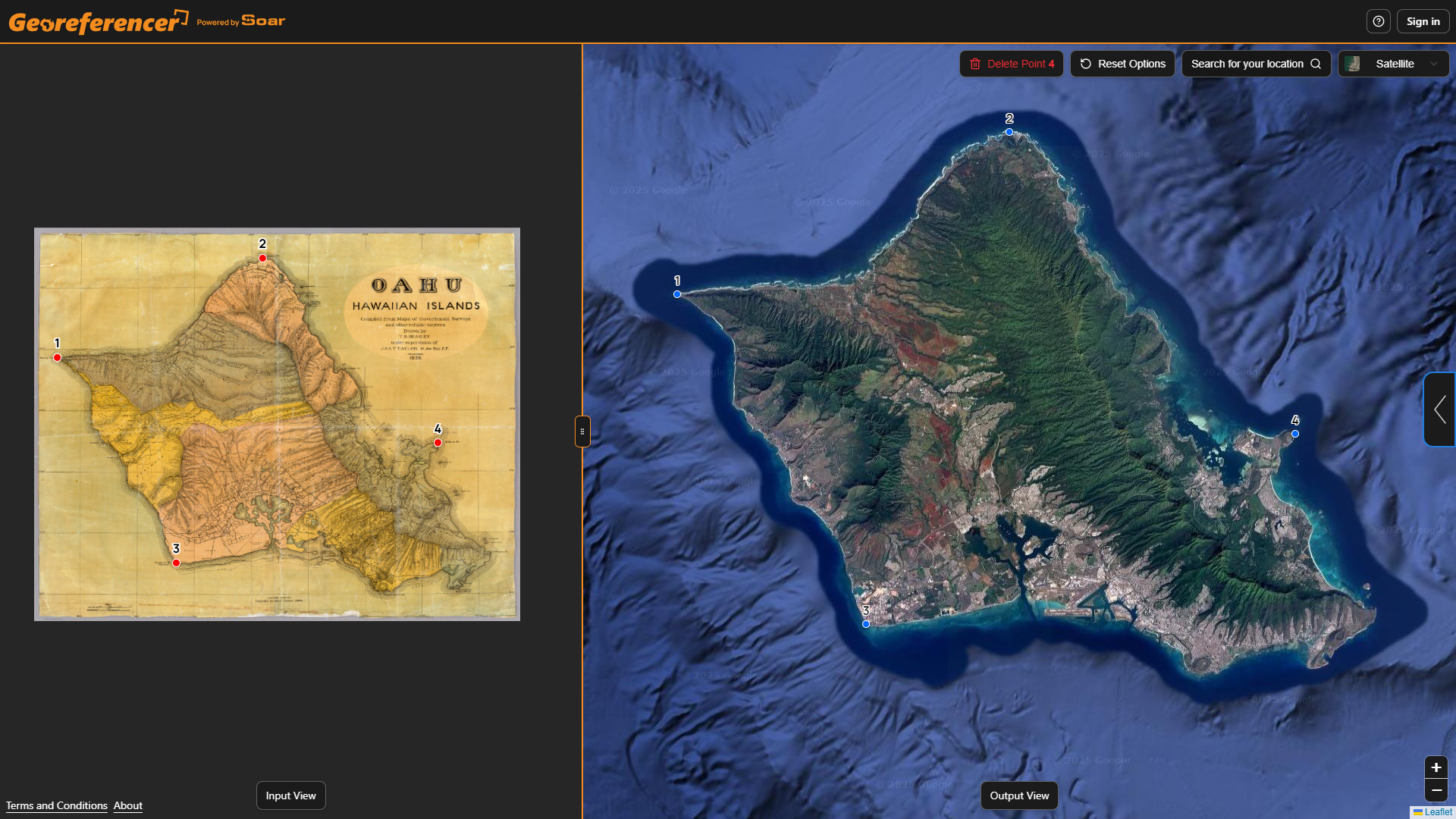1456x819 pixels.
Task: Select control point 3 on the satellite map
Action: pyautogui.click(x=865, y=623)
